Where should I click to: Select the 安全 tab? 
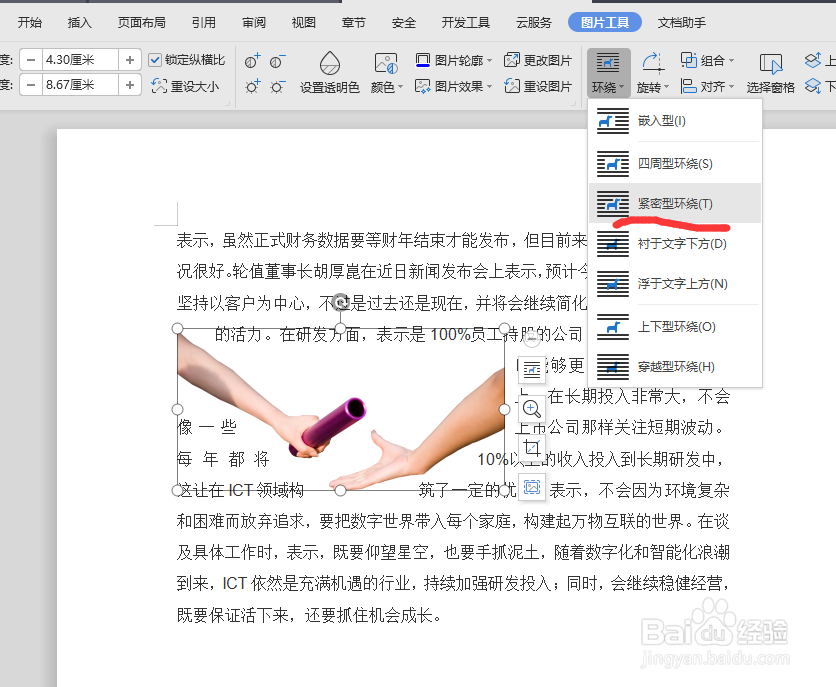[x=404, y=22]
